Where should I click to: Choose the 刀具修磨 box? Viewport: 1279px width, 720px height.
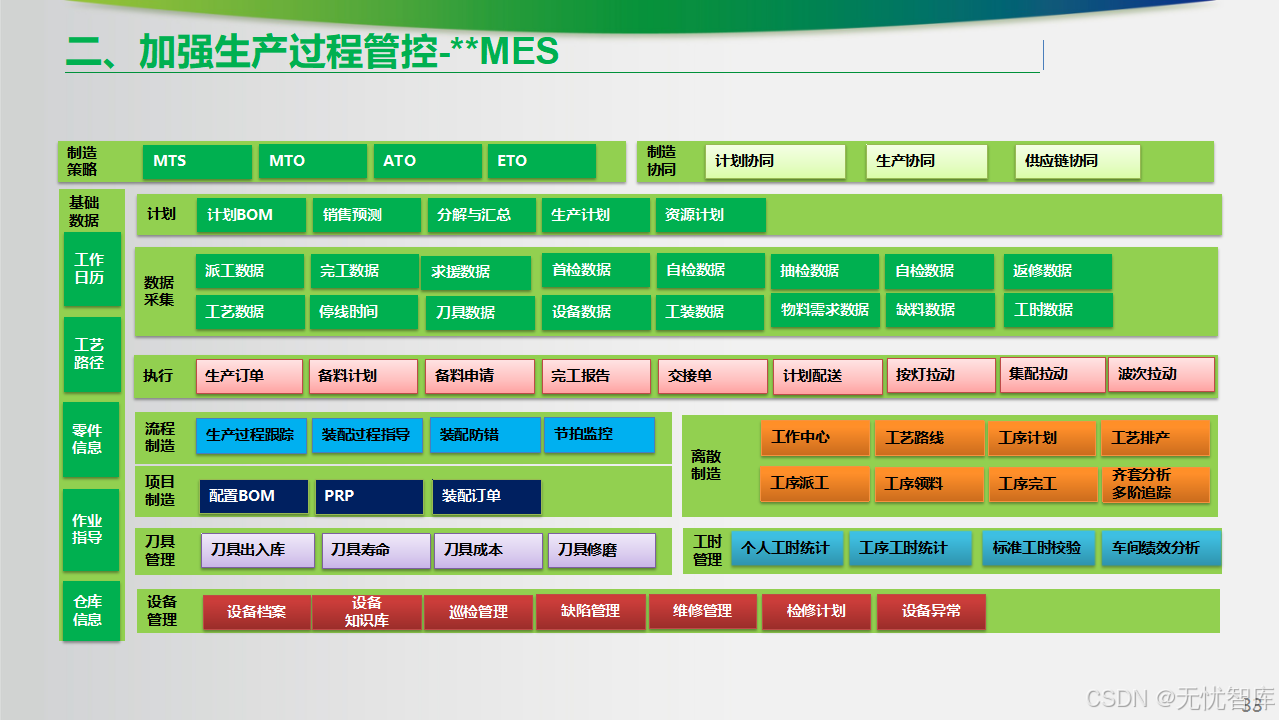[602, 551]
